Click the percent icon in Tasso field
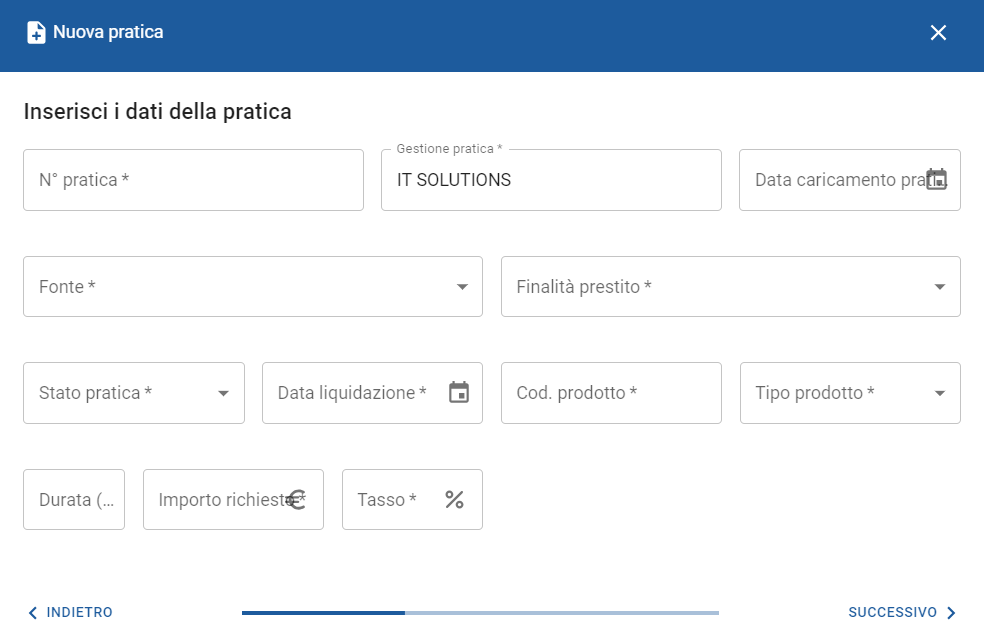The image size is (984, 643). [454, 500]
